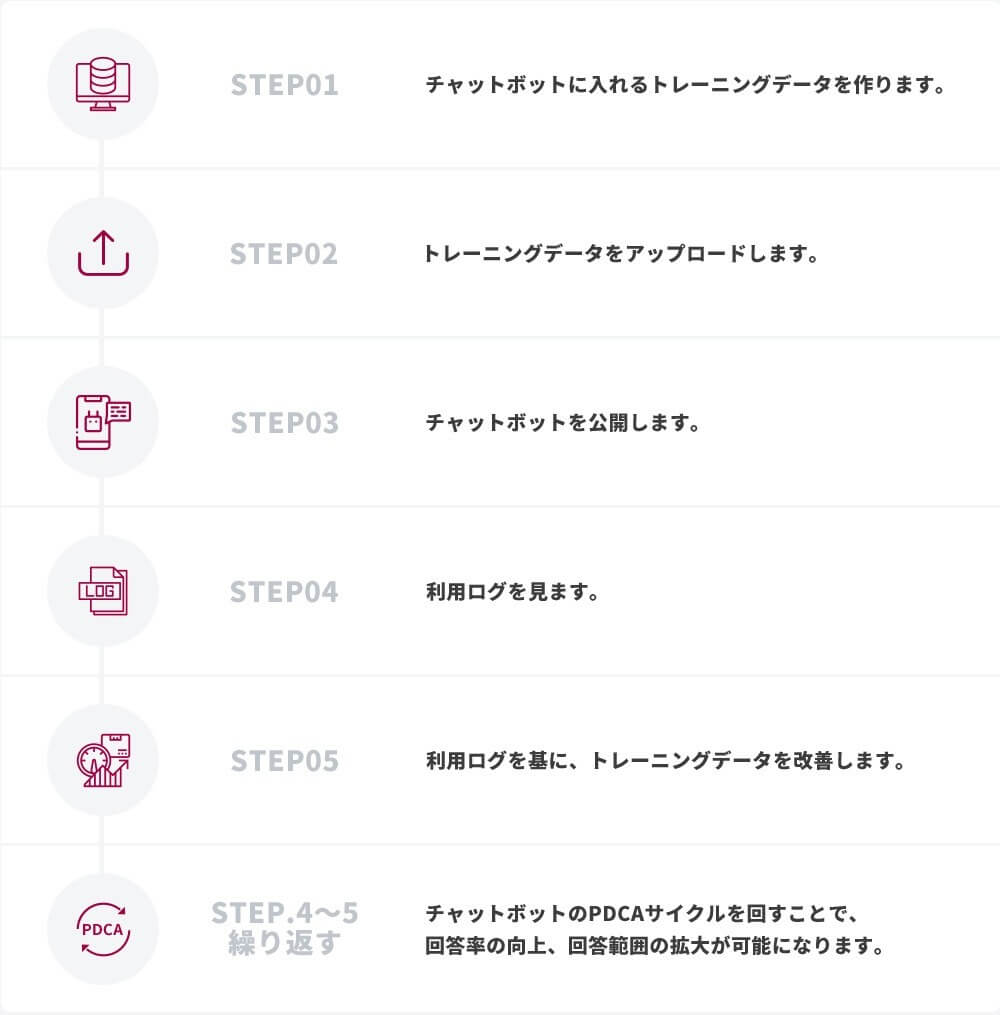Image resolution: width=1000 pixels, height=1015 pixels.
Task: Click the STEP04 heading text
Action: (x=284, y=592)
